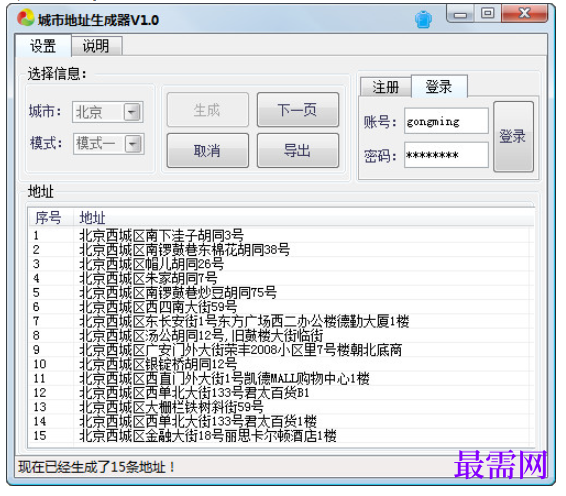Click the account field containing gongming
Screen dimensions: 566x496
tap(446, 121)
